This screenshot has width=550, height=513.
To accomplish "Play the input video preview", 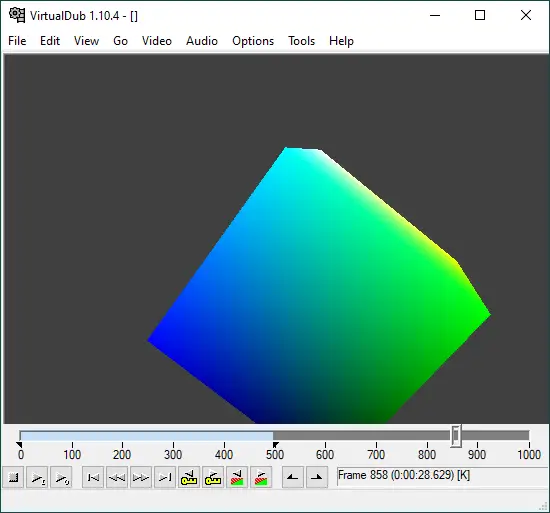I will tap(37, 477).
